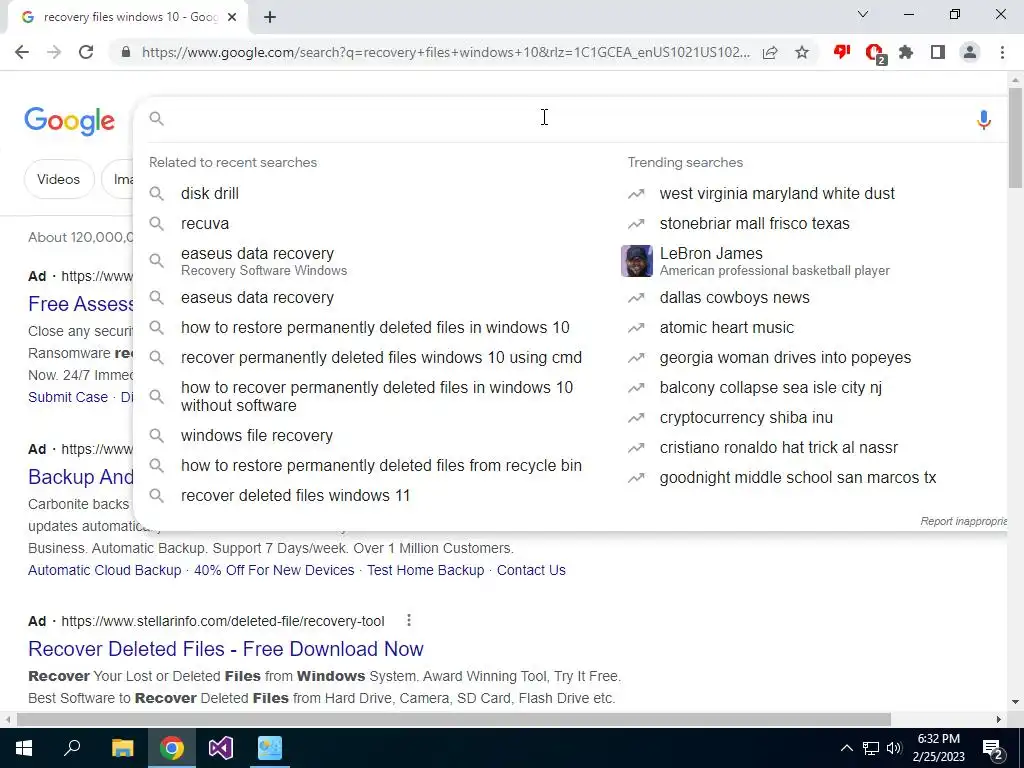Share this page icon in address bar
The width and height of the screenshot is (1024, 768).
(x=770, y=52)
